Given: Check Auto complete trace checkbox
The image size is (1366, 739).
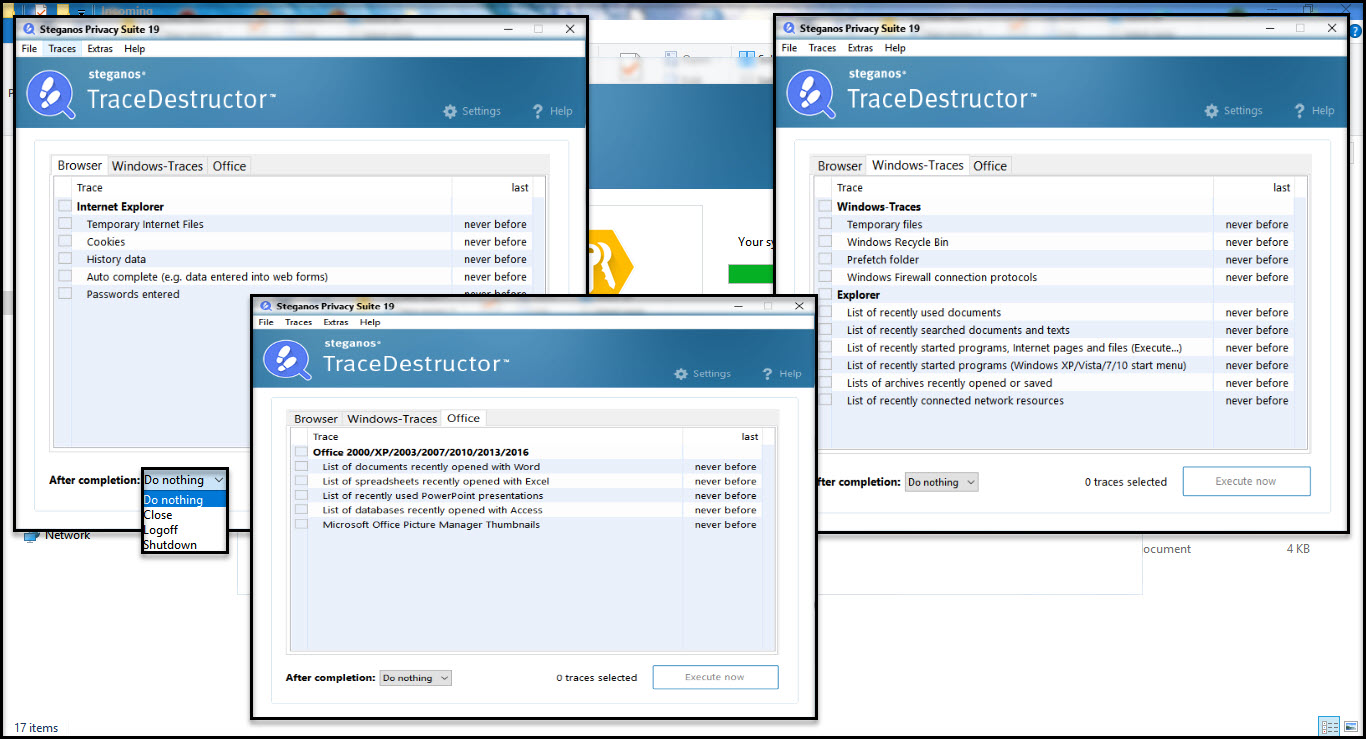Looking at the screenshot, I should [x=65, y=276].
